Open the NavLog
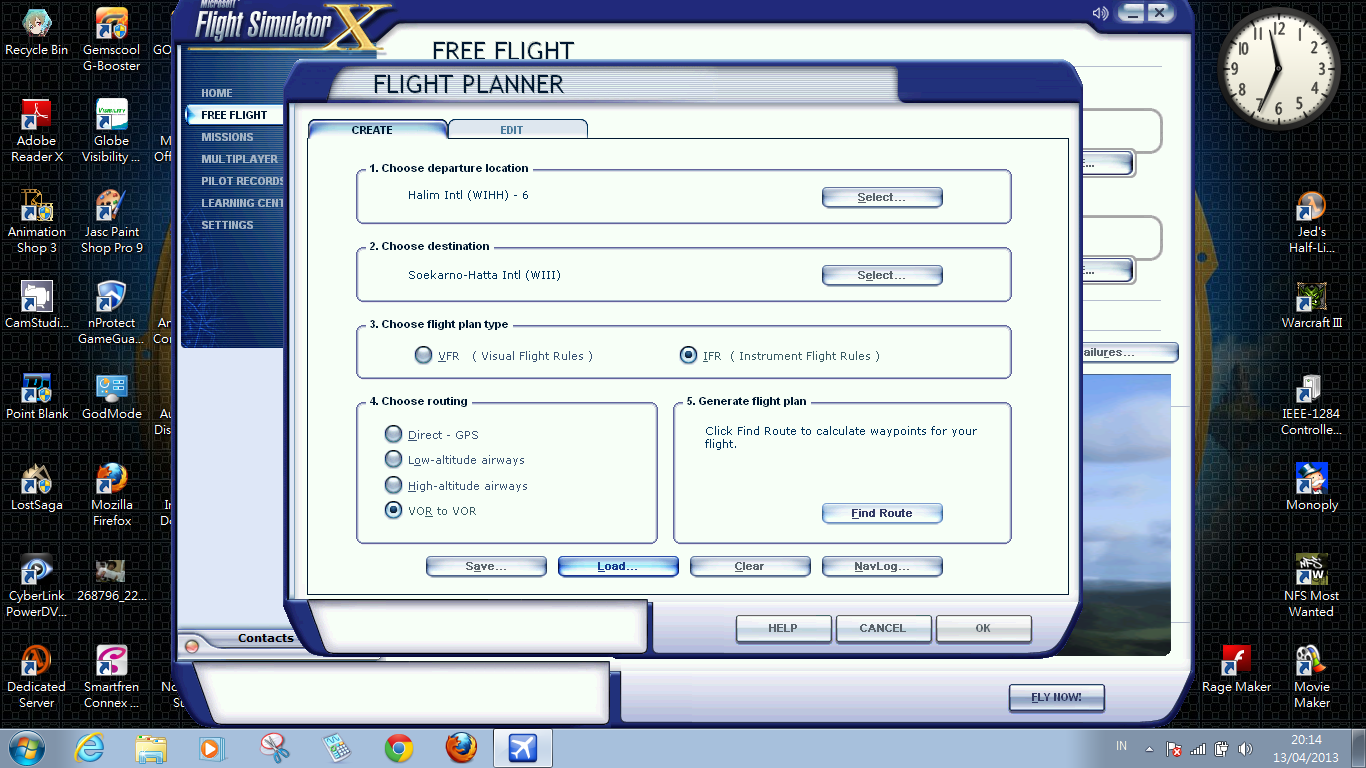The height and width of the screenshot is (768, 1366). coord(882,567)
